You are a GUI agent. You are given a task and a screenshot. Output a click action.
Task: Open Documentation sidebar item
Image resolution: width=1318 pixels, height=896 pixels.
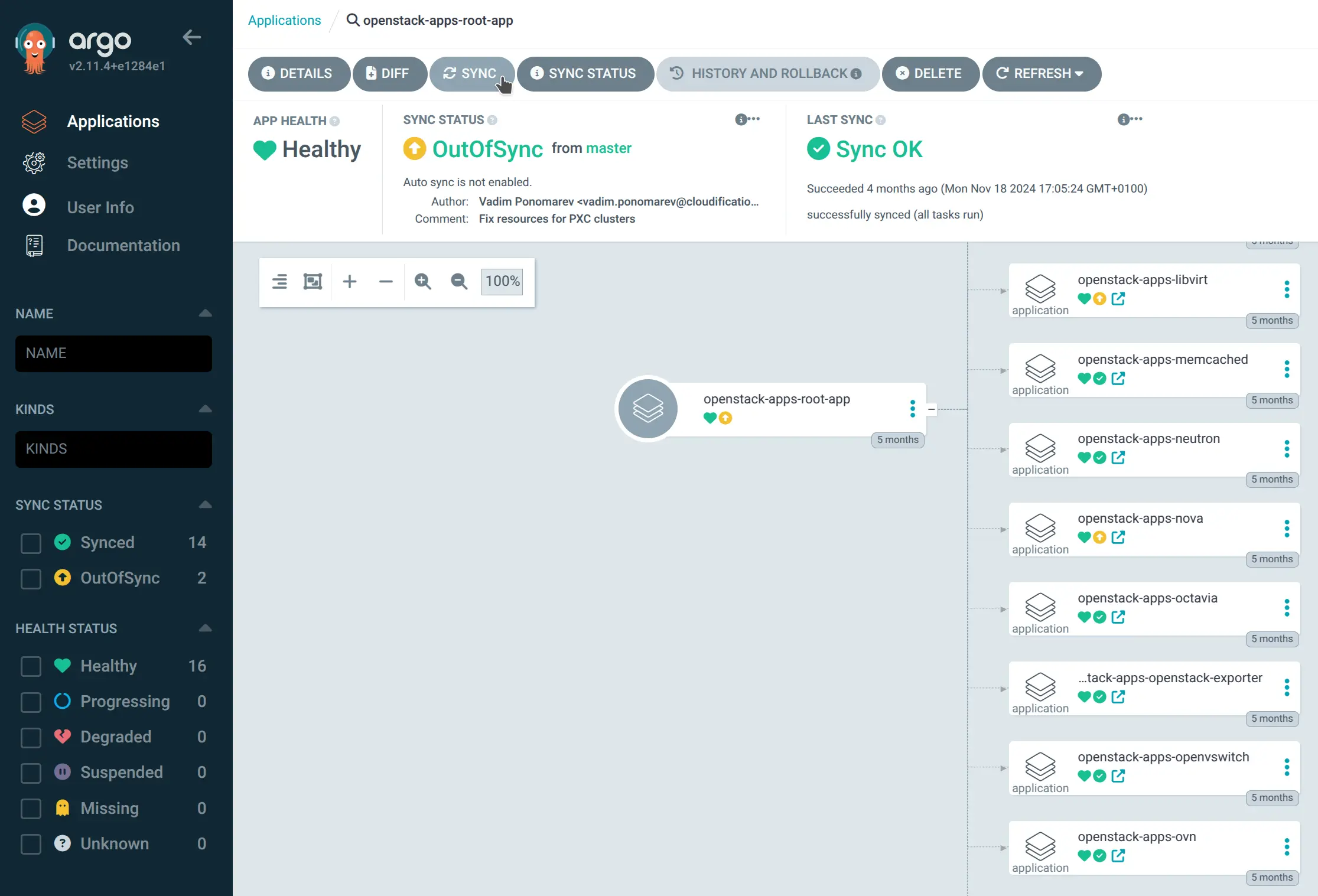point(123,245)
